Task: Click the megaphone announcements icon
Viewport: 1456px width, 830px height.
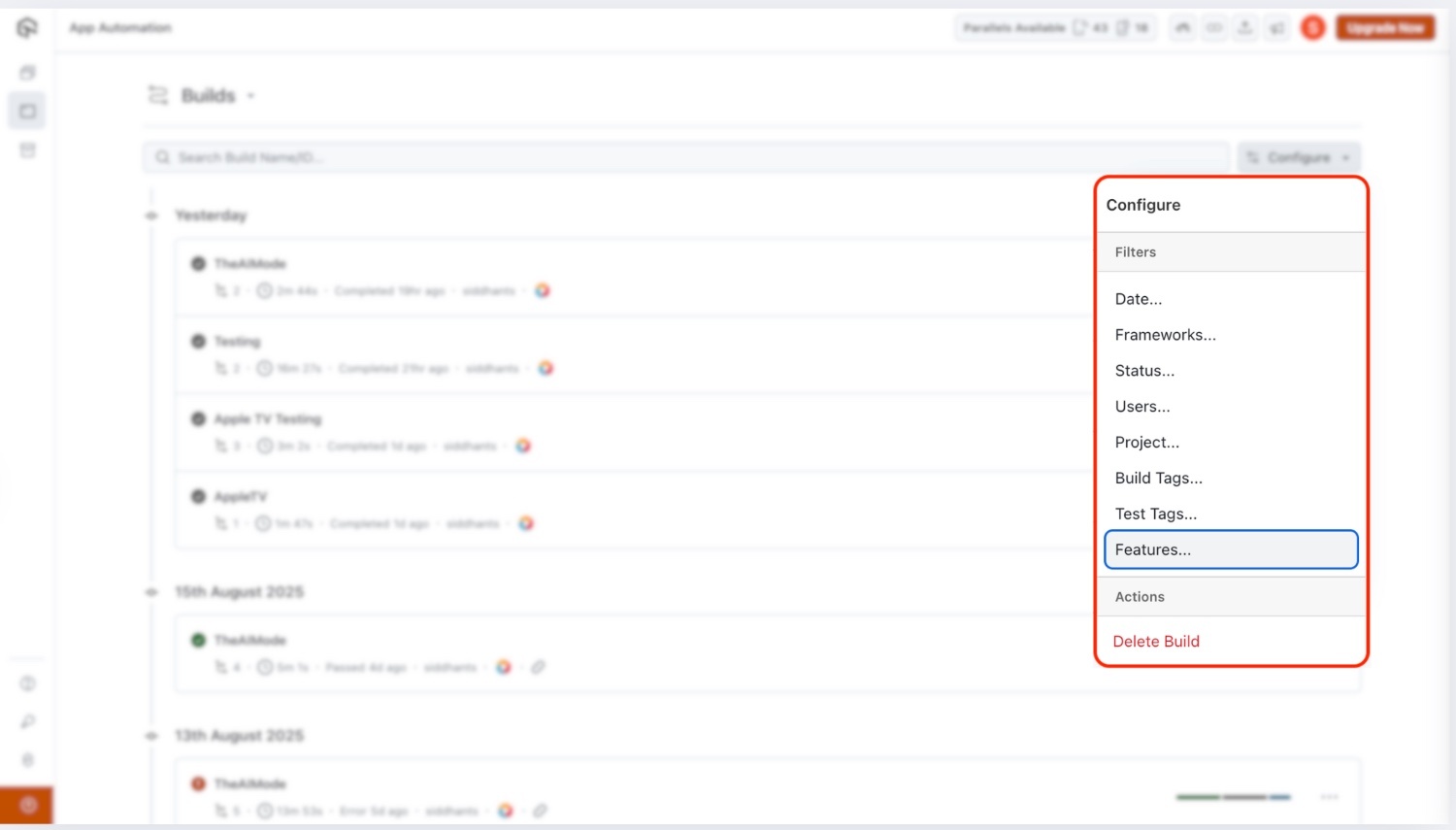Action: click(x=1277, y=28)
